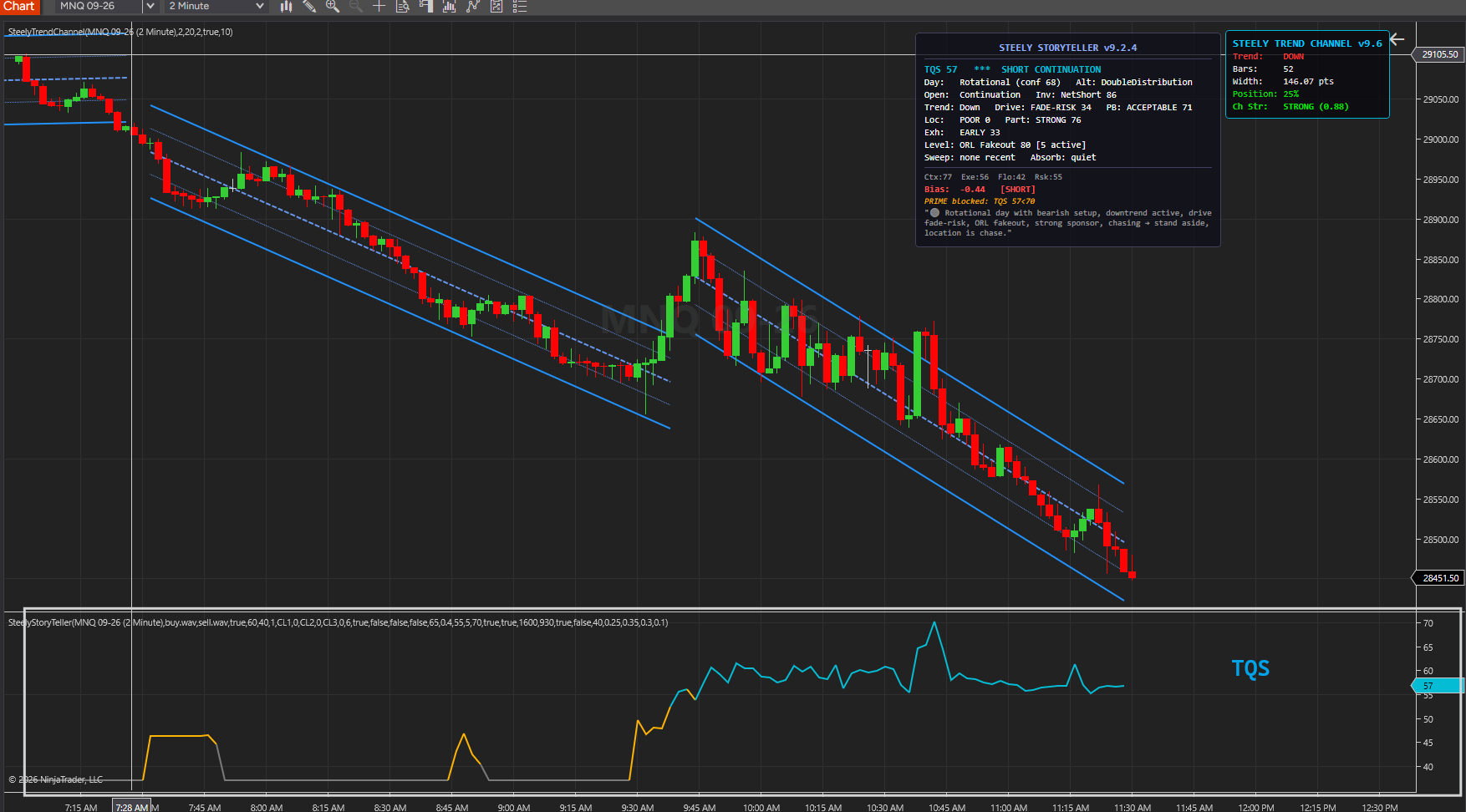Click the zoom out magnifier icon
Screen dimensions: 1466x812
356,7
